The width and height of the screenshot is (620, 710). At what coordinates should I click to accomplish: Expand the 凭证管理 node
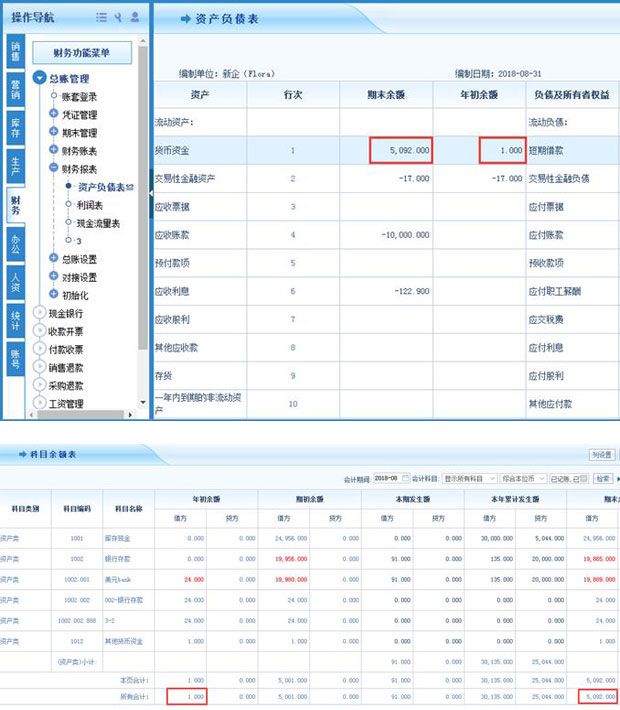click(x=53, y=114)
